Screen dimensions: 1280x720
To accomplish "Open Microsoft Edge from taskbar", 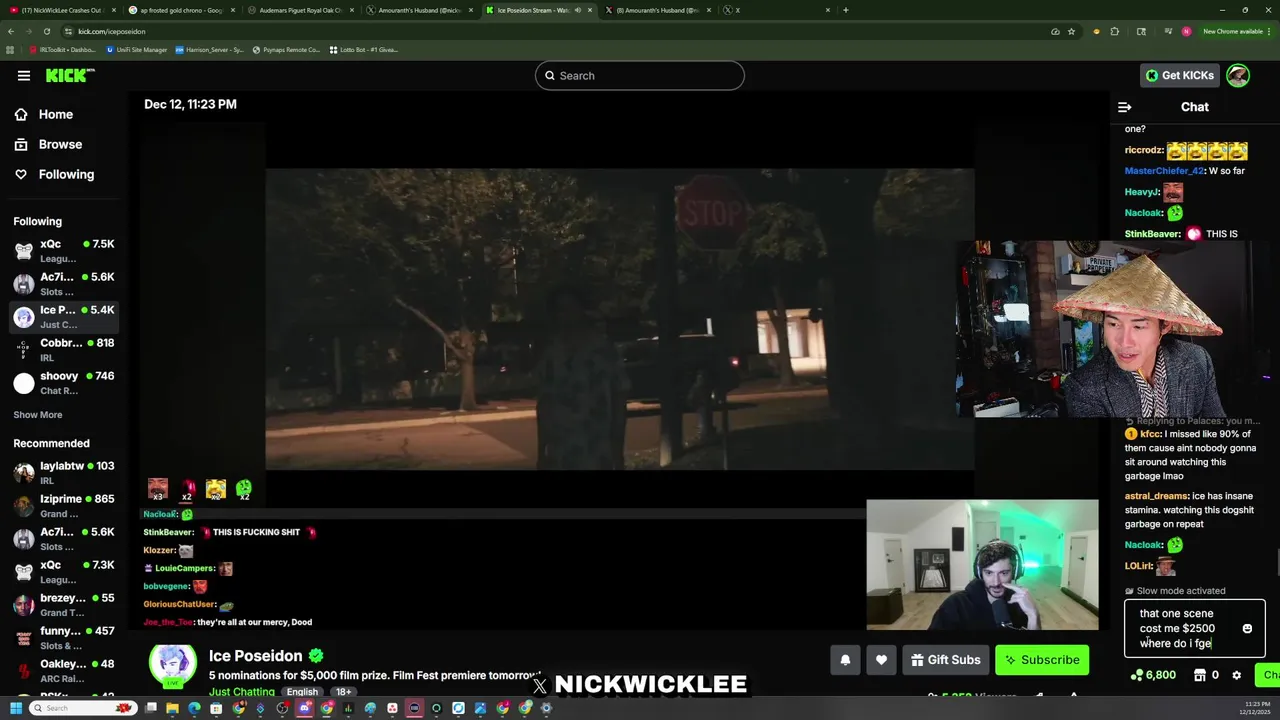I will tap(194, 708).
